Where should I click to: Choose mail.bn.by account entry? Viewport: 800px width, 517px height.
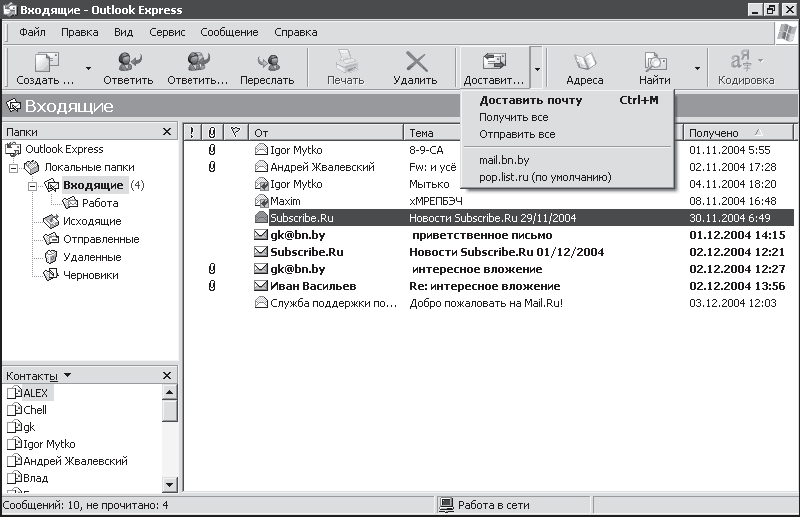pyautogui.click(x=567, y=160)
